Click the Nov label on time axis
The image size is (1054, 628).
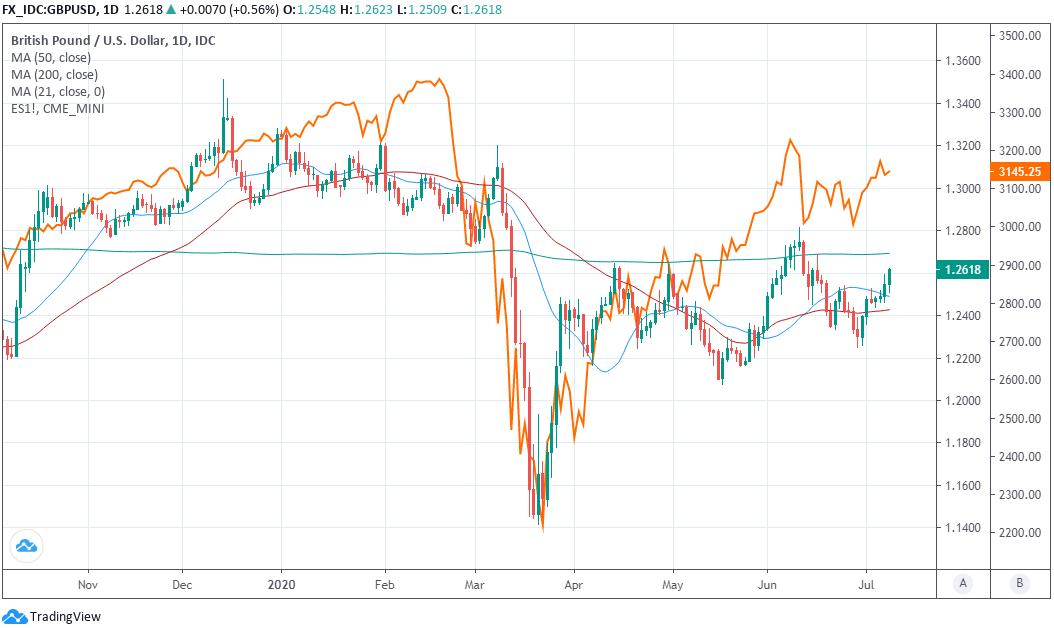coord(88,582)
